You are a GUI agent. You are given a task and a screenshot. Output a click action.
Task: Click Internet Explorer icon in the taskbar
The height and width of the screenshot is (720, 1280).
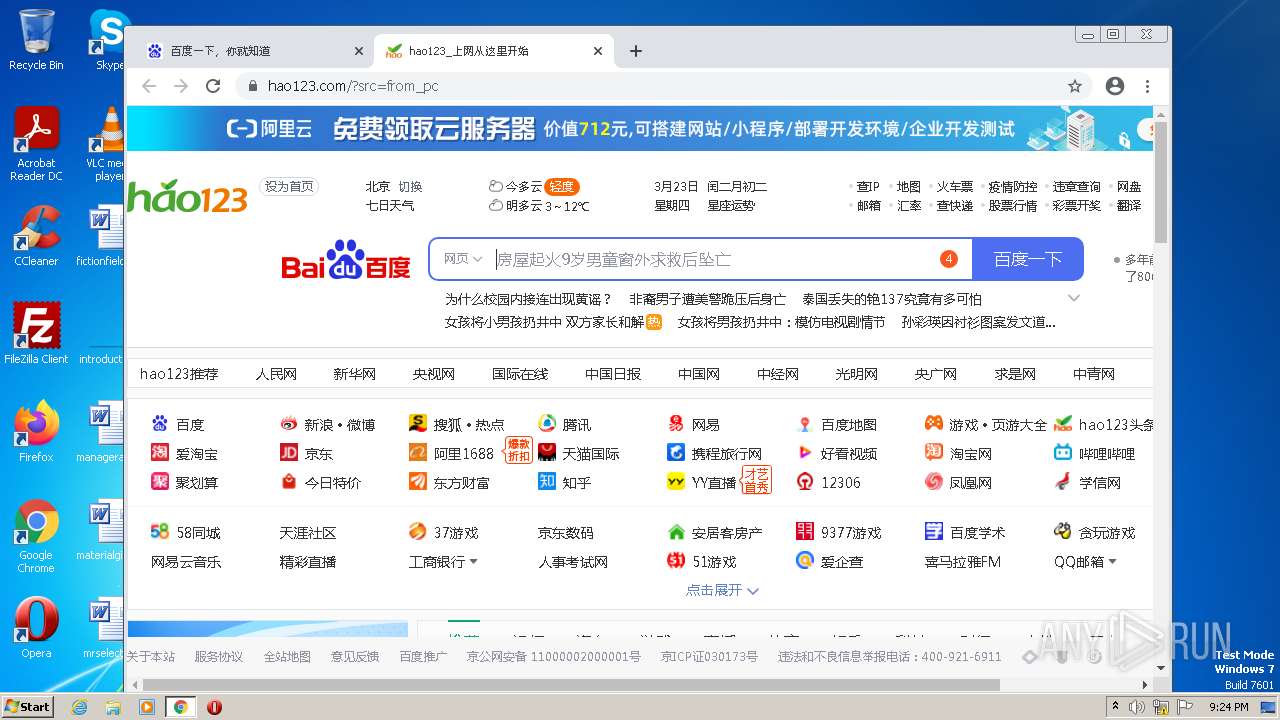coord(79,707)
